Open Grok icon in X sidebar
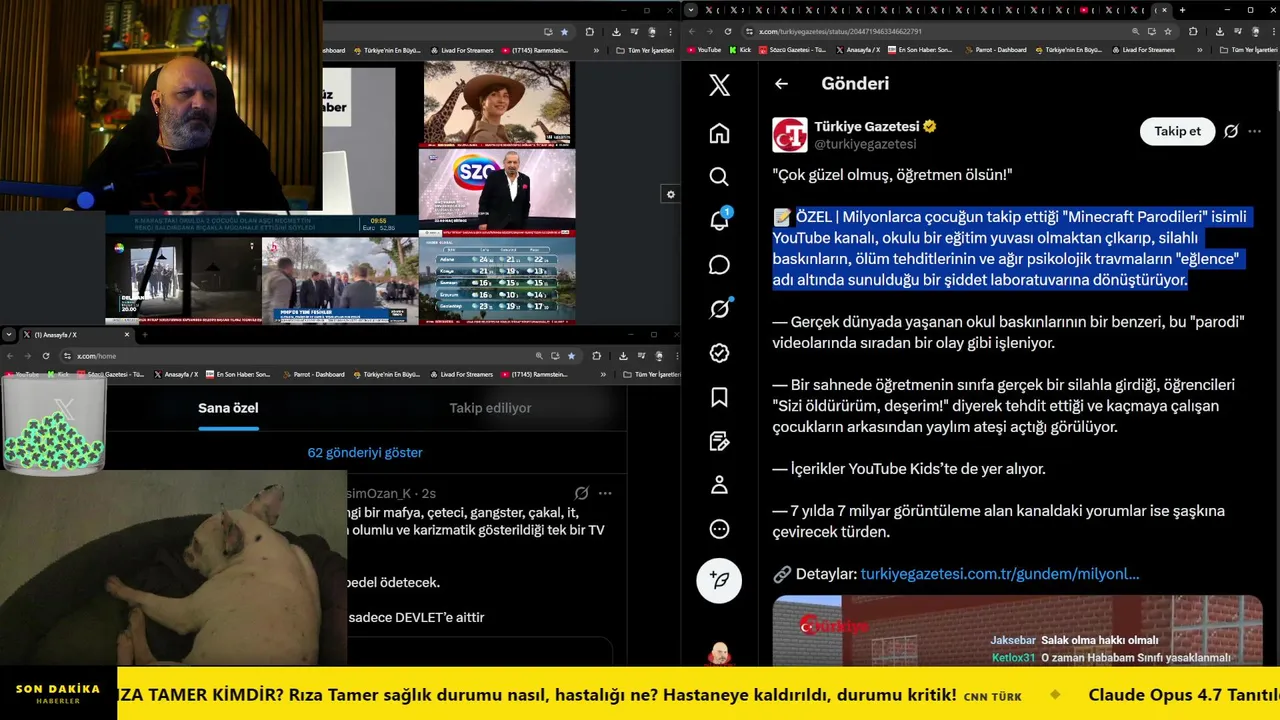 [x=719, y=309]
